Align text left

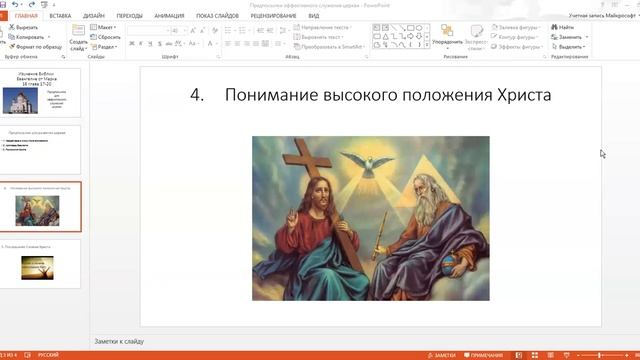pos(228,44)
